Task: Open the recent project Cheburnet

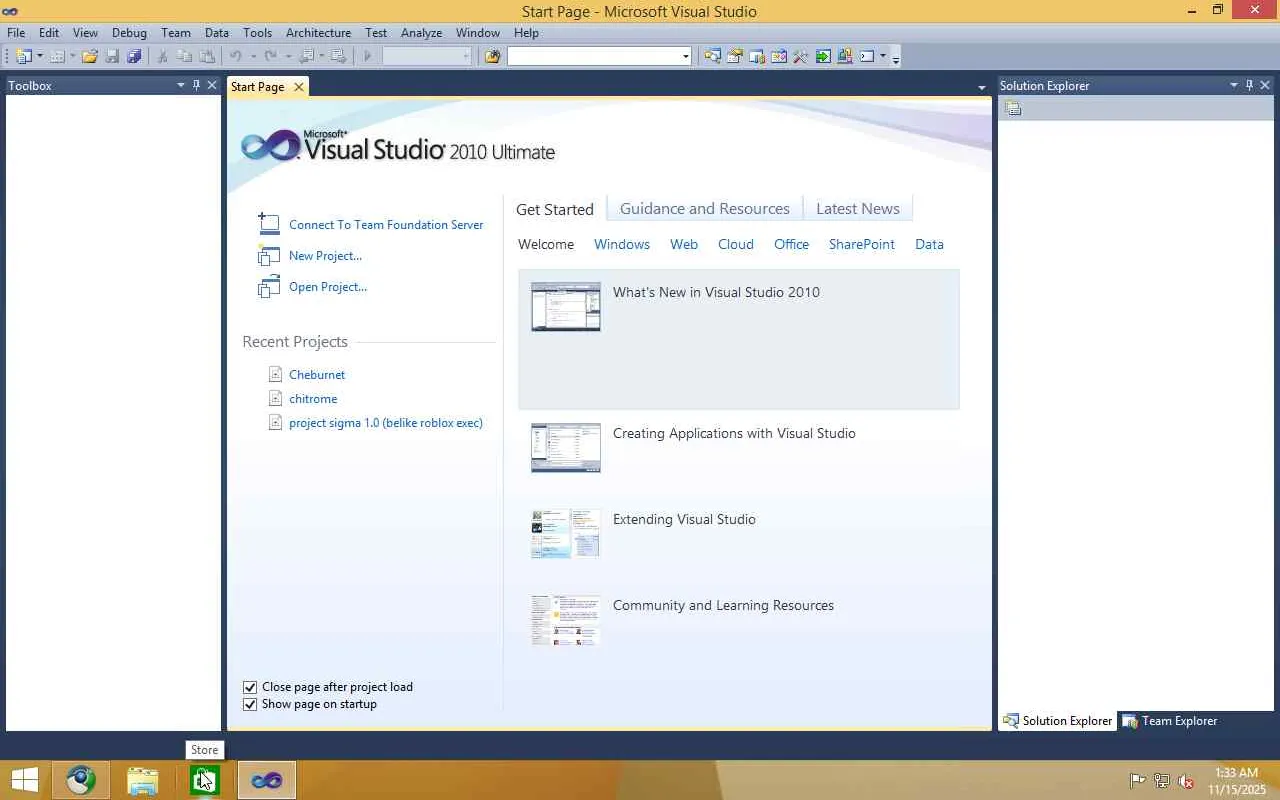Action: [317, 374]
